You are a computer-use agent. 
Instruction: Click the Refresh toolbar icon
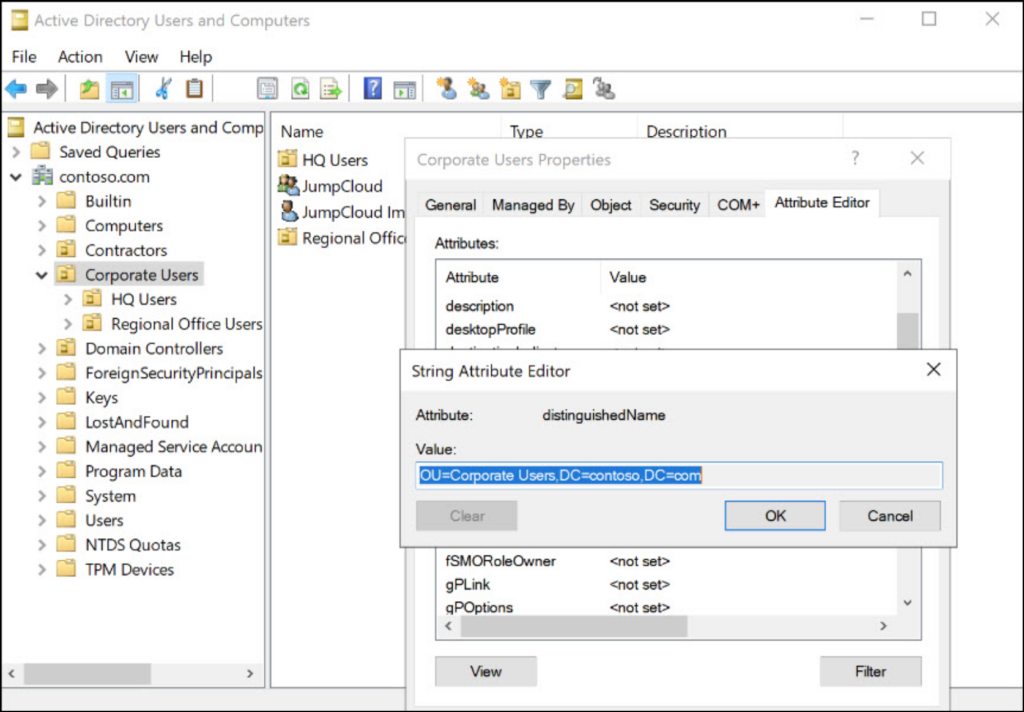[x=299, y=89]
